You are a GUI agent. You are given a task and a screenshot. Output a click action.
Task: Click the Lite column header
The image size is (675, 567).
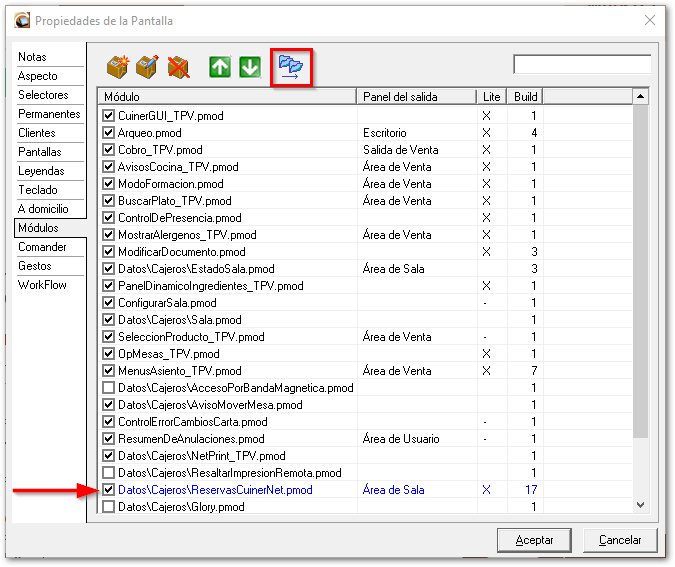tap(492, 96)
